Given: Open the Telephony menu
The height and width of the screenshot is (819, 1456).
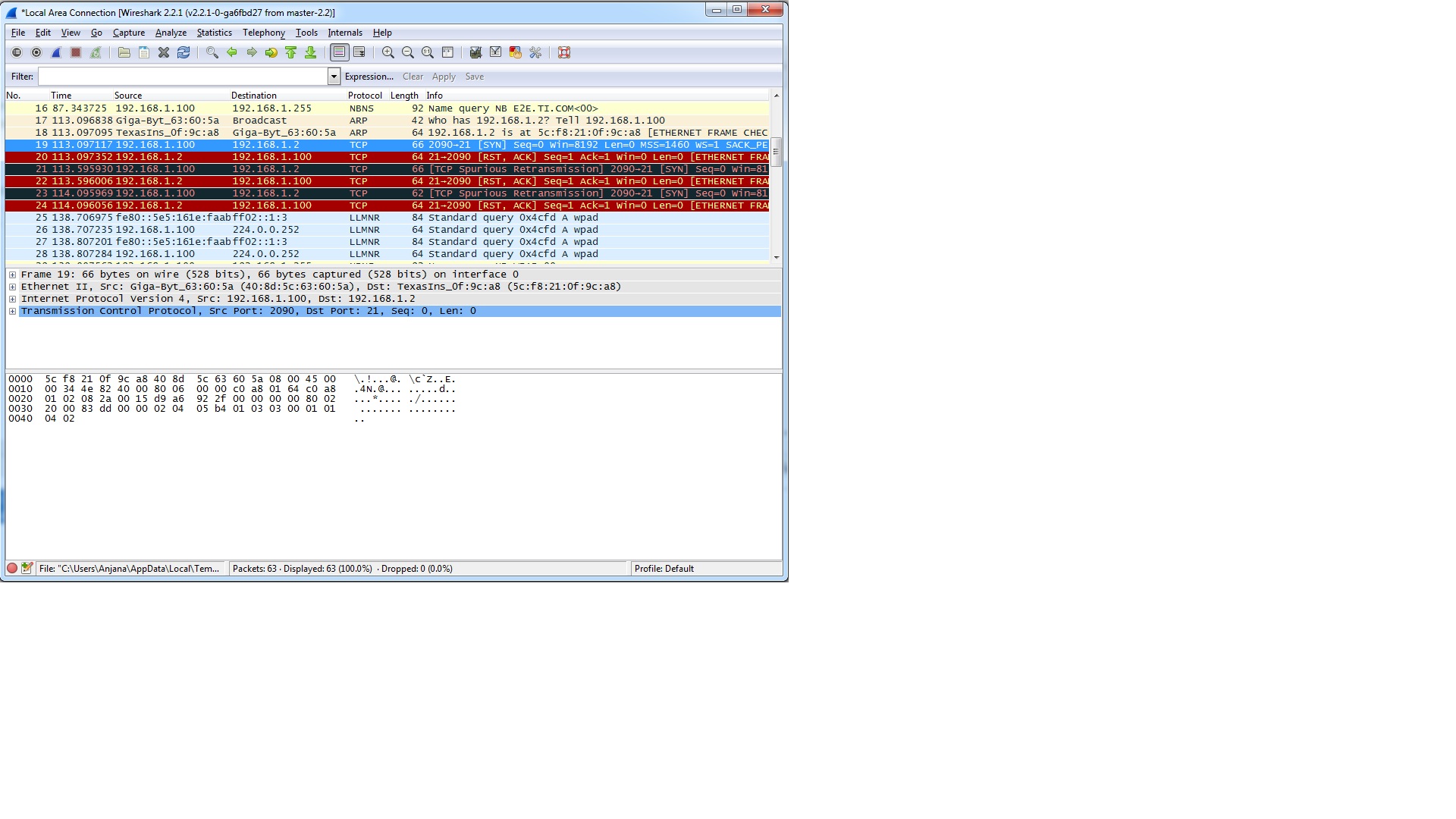Looking at the screenshot, I should pyautogui.click(x=263, y=33).
